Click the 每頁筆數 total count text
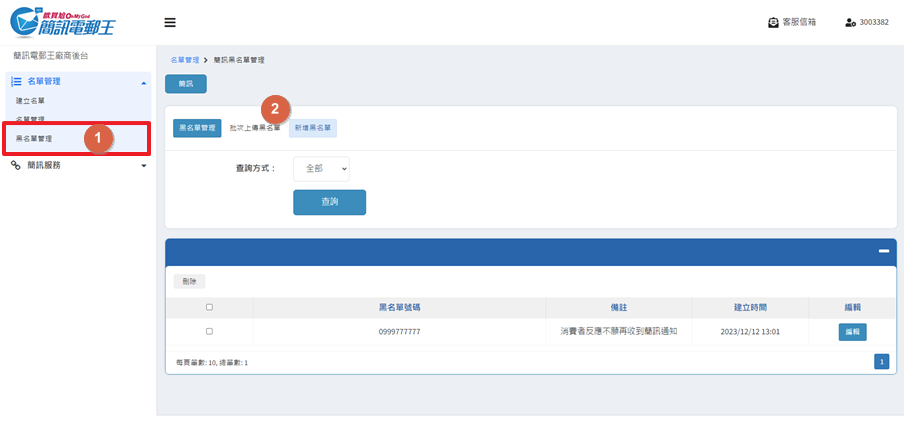904x431 pixels. [x=212, y=363]
